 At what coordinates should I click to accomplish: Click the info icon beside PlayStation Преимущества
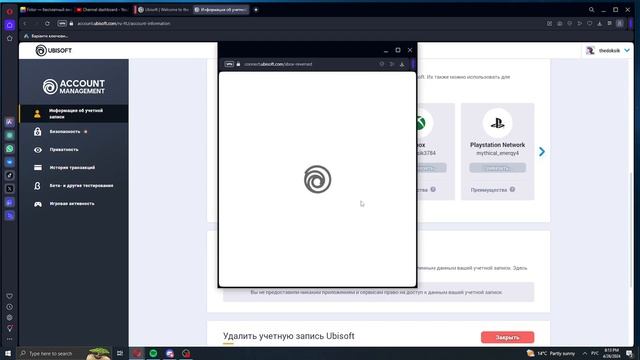point(512,189)
